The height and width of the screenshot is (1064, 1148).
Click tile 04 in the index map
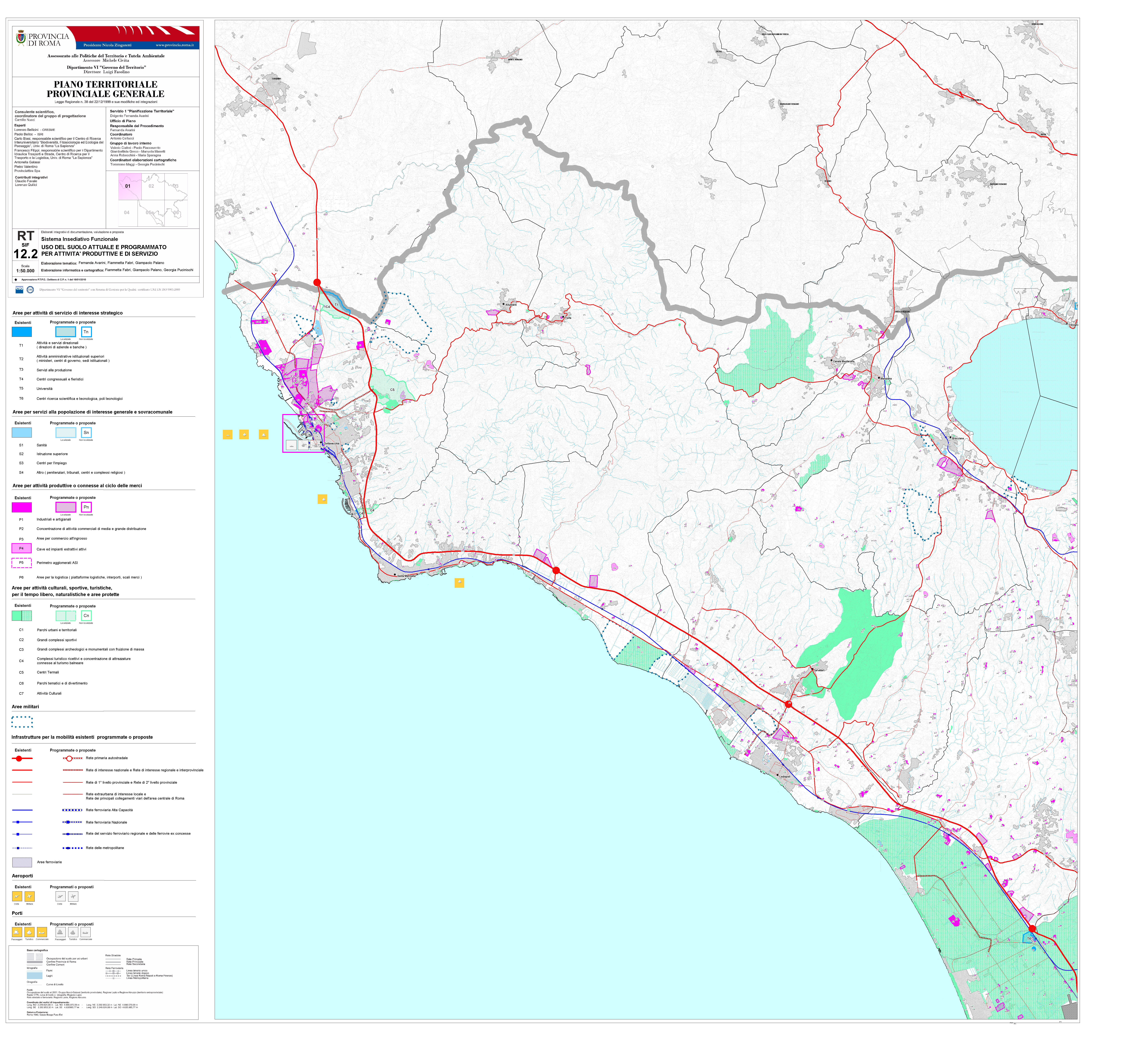[x=128, y=213]
